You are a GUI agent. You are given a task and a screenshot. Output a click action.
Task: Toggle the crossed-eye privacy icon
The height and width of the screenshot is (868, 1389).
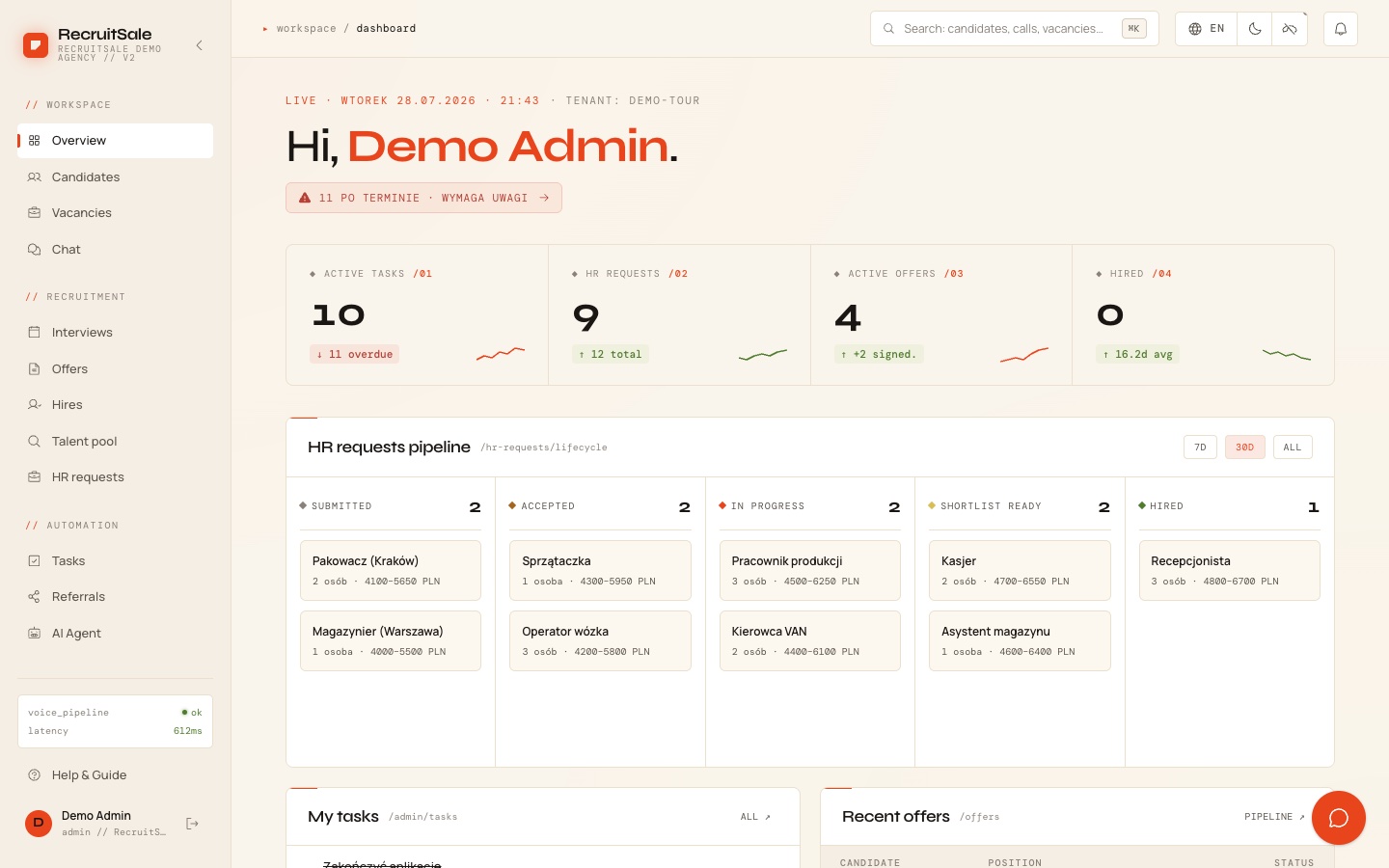1290,29
